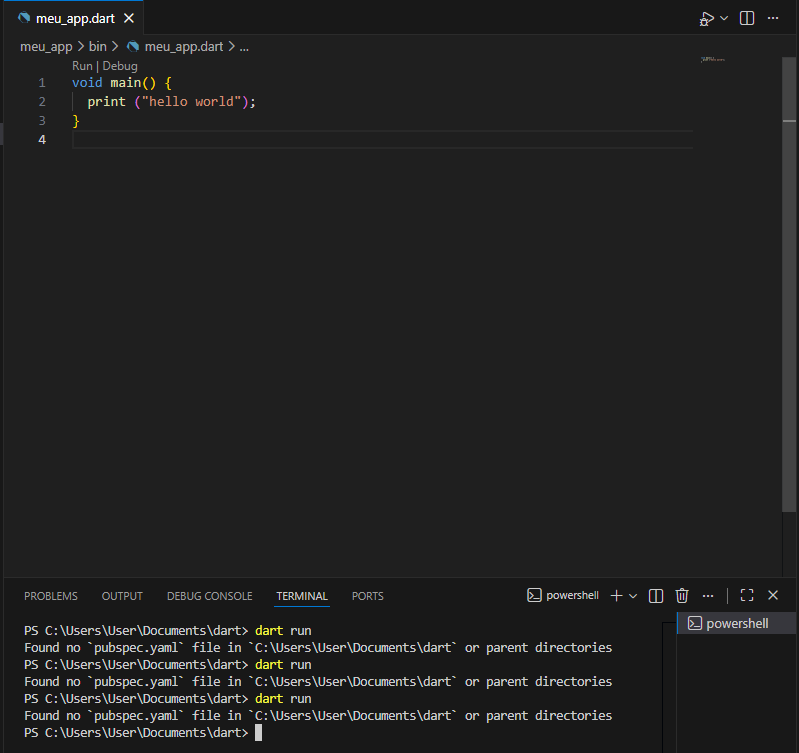This screenshot has width=799, height=753.
Task: Create a new terminal with plus icon
Action: tap(616, 595)
